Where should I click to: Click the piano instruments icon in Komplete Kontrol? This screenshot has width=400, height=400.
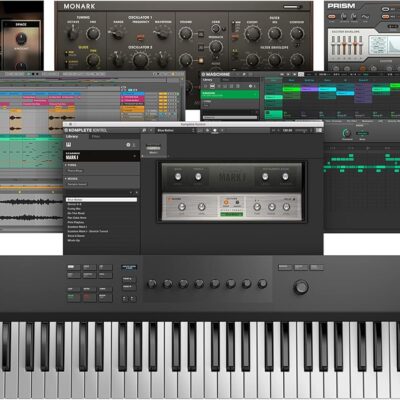[69, 145]
